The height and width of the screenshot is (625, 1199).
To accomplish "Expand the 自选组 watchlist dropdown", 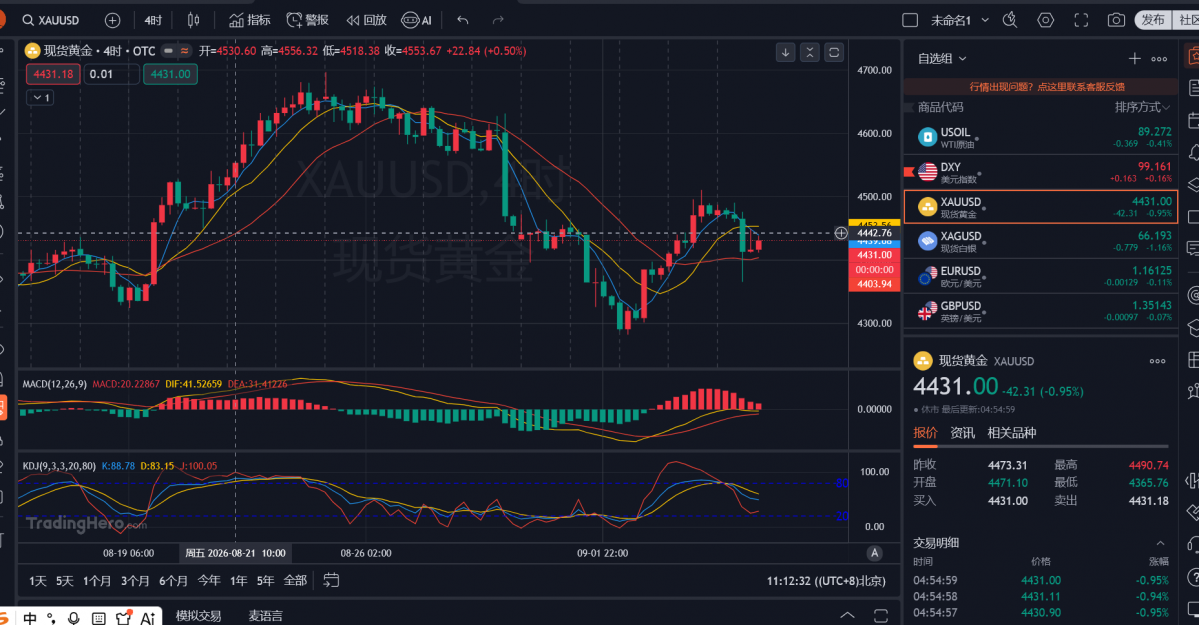I will (x=942, y=58).
